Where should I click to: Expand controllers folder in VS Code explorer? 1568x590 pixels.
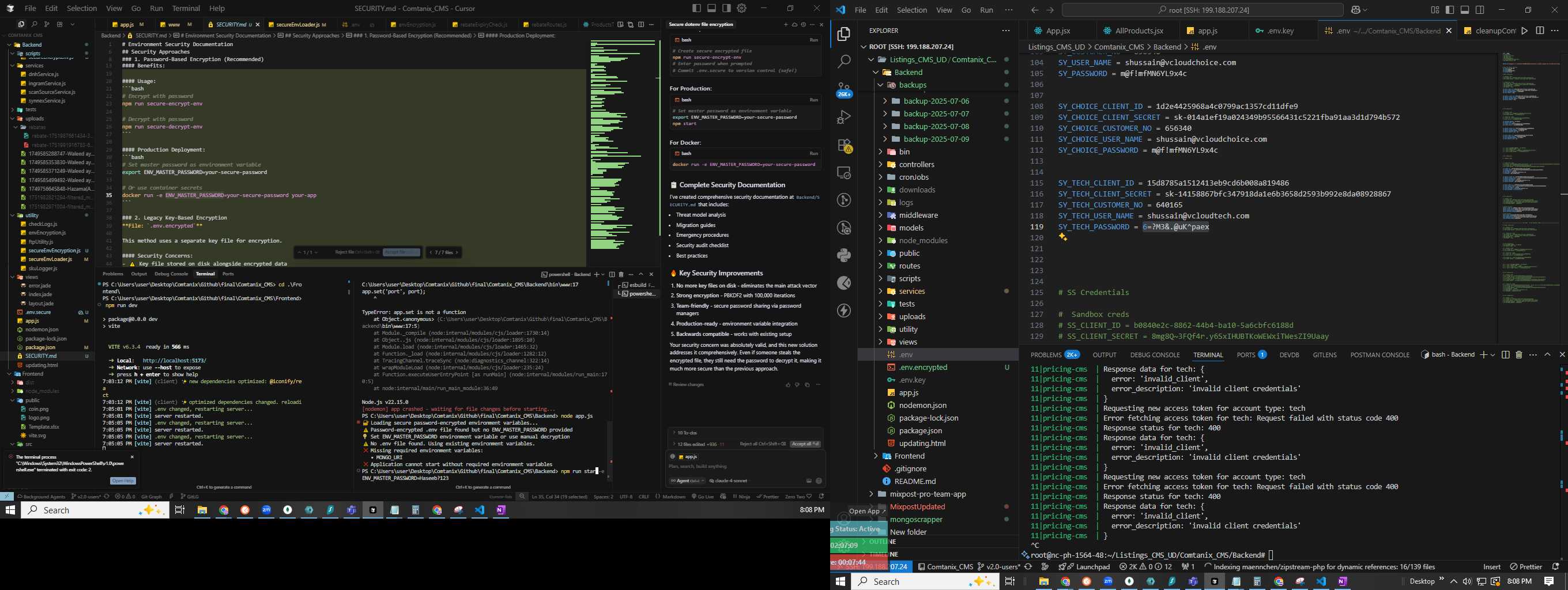point(880,165)
